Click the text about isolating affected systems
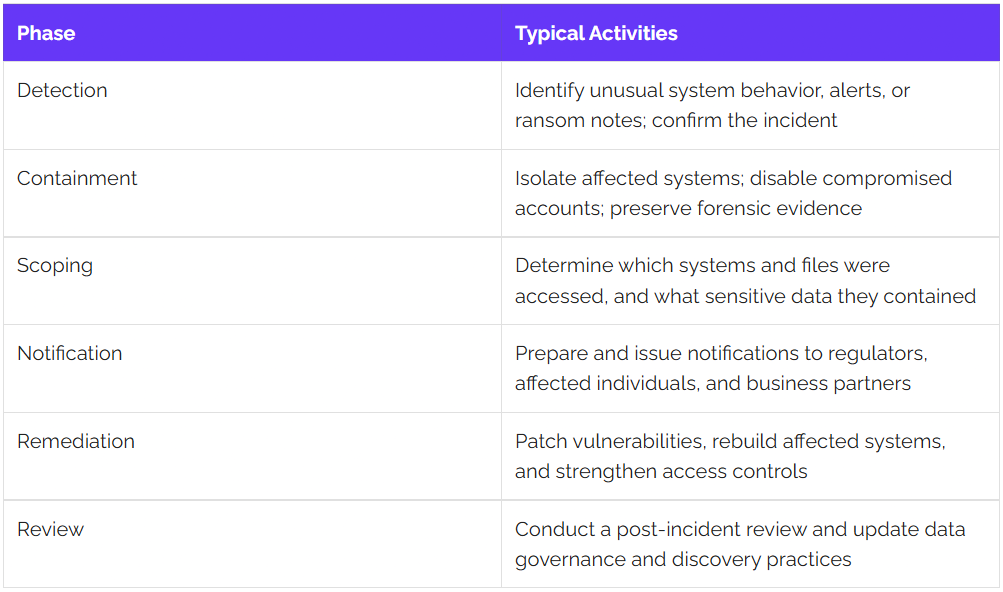 (733, 193)
